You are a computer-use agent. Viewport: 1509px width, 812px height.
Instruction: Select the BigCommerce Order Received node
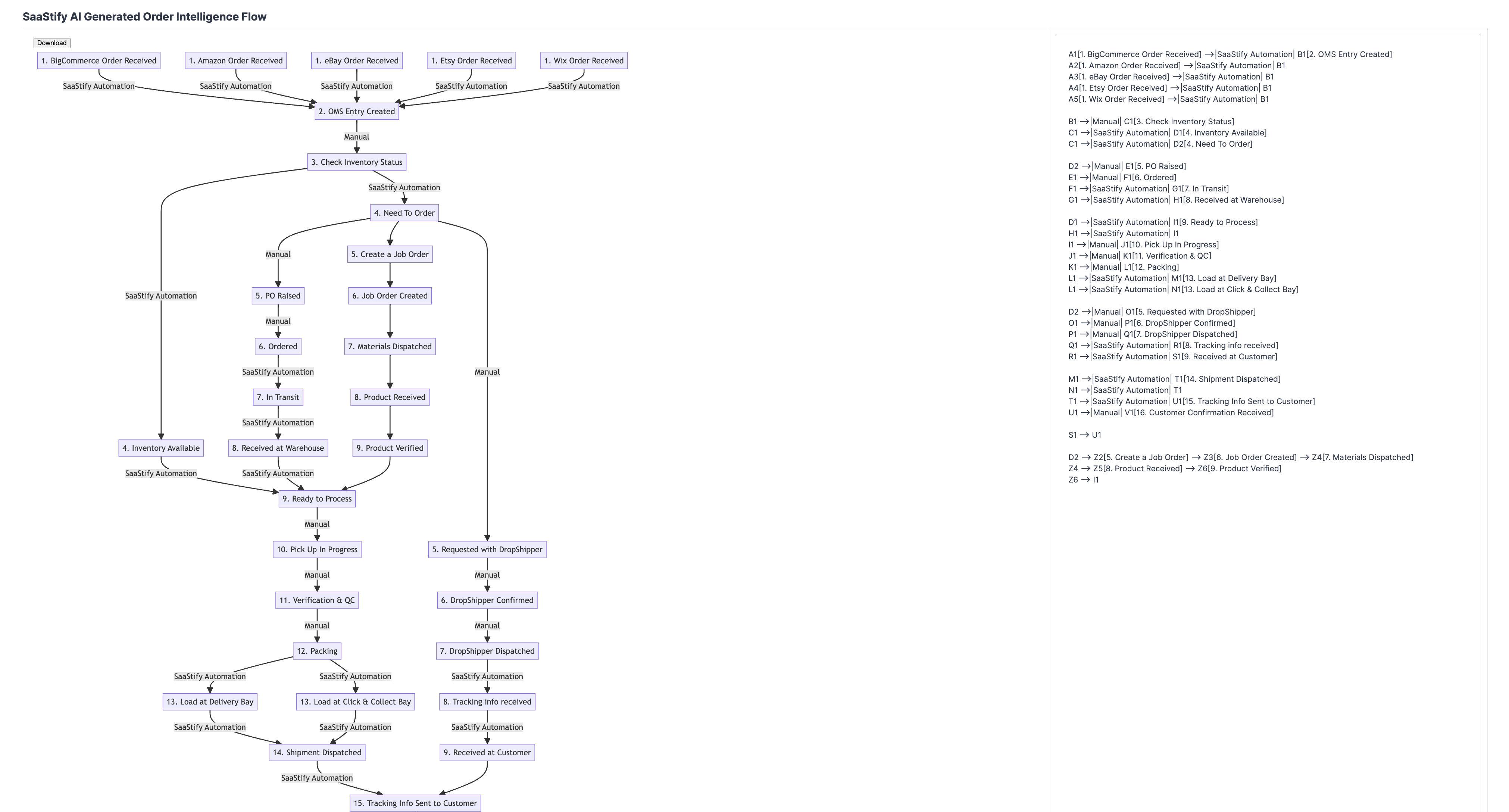(x=99, y=60)
